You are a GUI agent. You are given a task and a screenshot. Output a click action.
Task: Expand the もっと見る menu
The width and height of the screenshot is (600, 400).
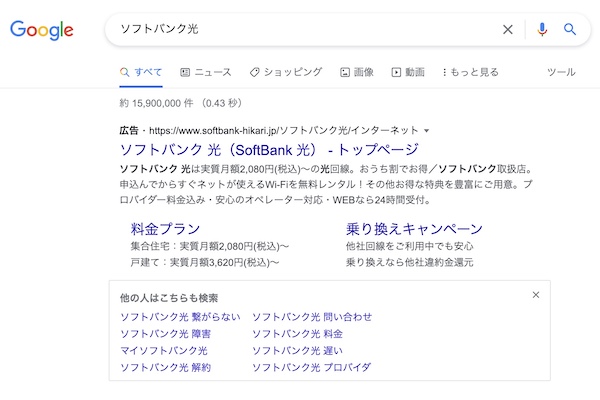[471, 72]
